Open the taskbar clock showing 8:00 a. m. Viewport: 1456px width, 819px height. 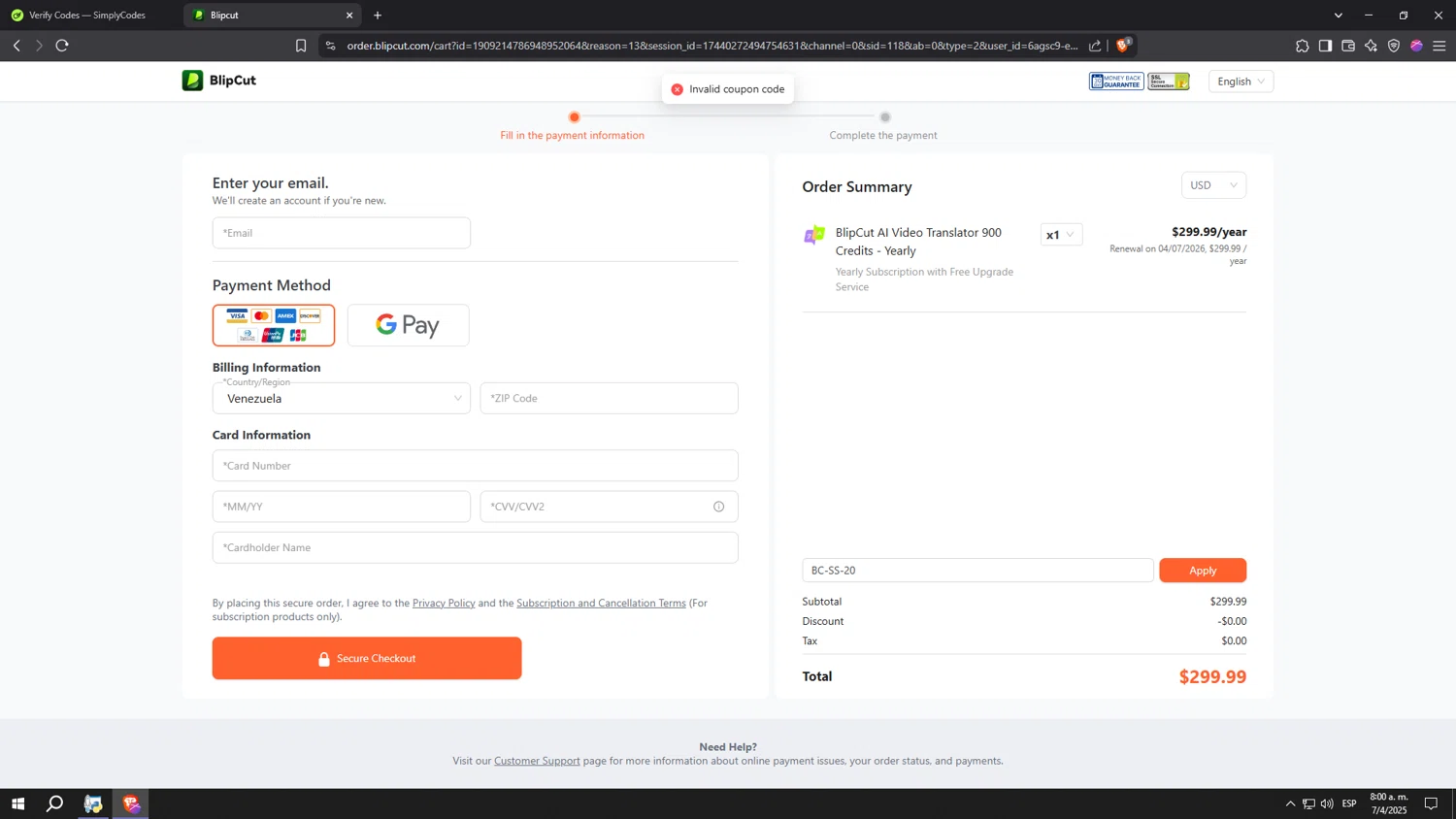click(x=1389, y=803)
